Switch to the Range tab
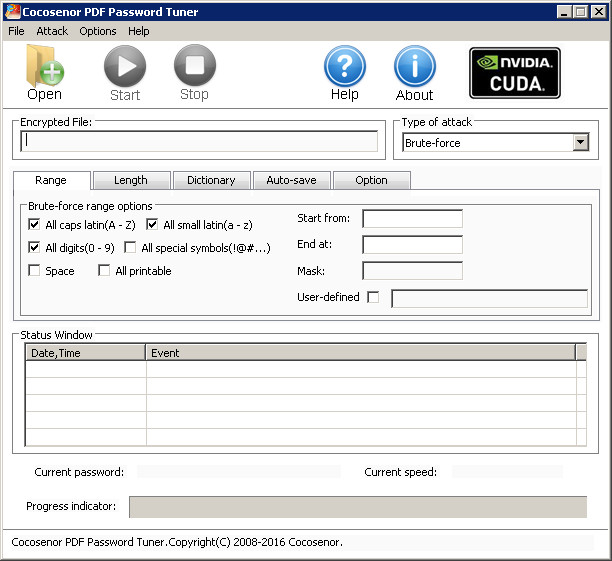612x561 pixels. pos(51,180)
